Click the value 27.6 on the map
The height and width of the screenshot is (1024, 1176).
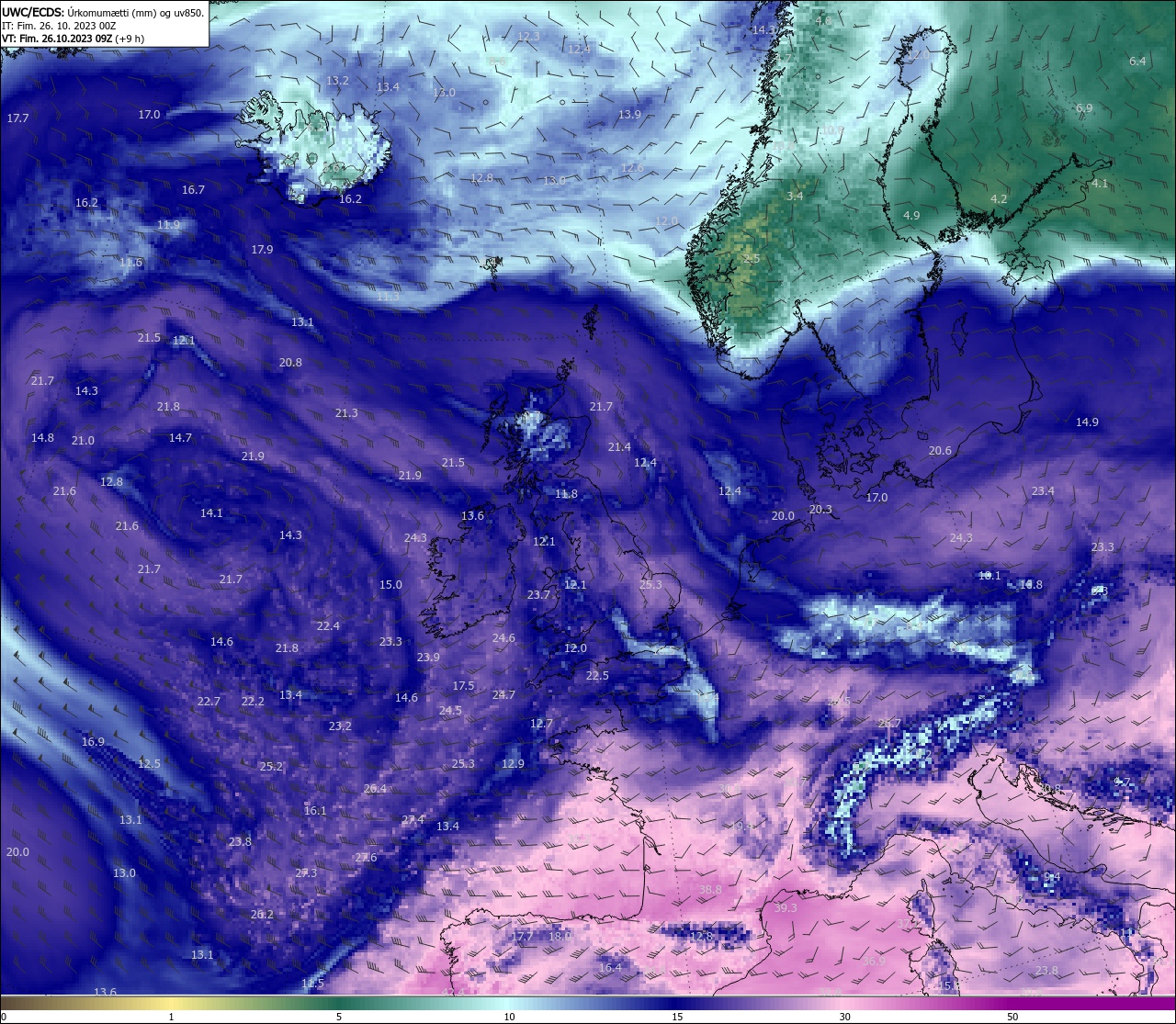(x=366, y=858)
